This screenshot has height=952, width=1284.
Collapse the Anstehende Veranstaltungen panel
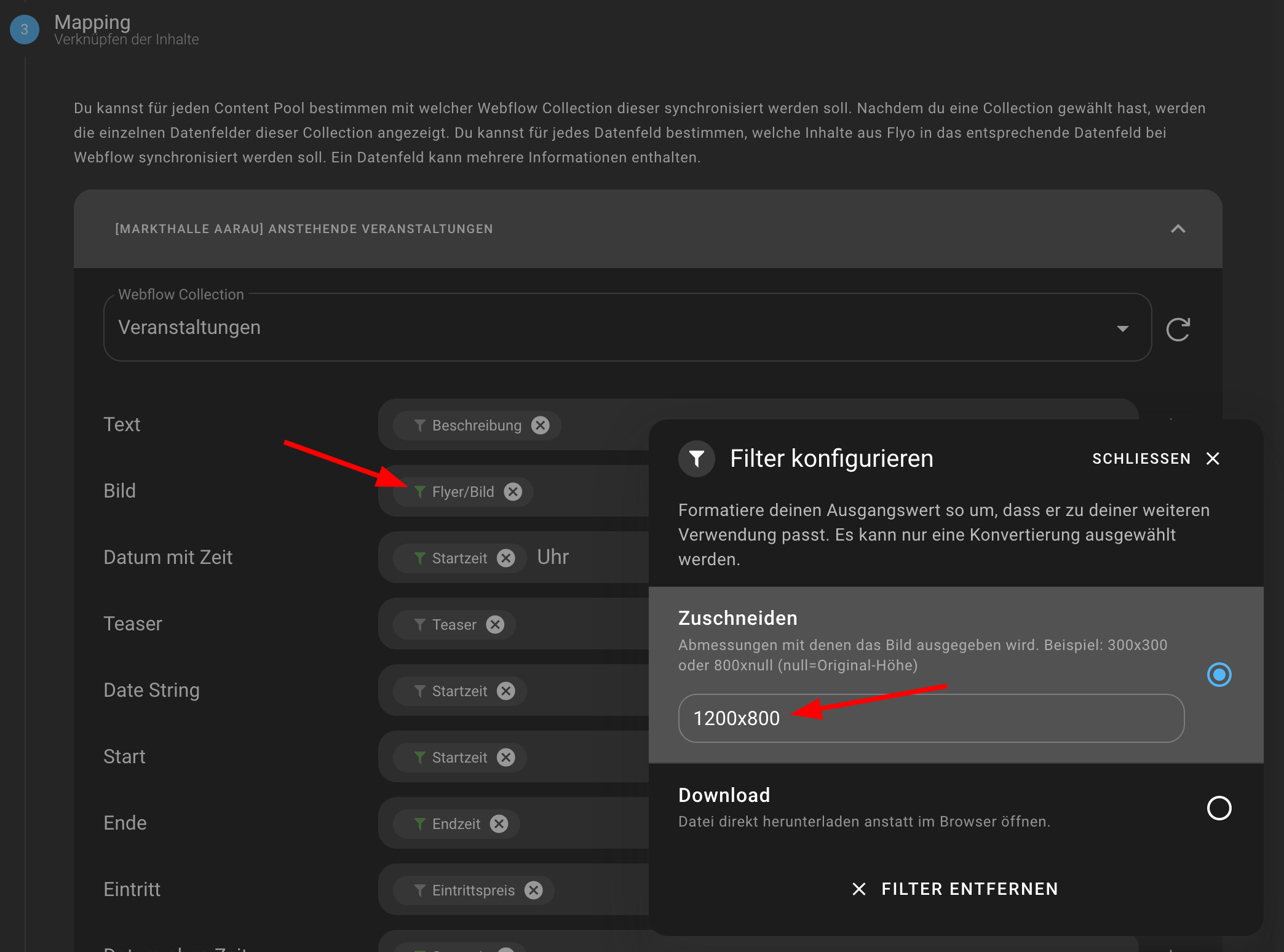pos(1178,228)
